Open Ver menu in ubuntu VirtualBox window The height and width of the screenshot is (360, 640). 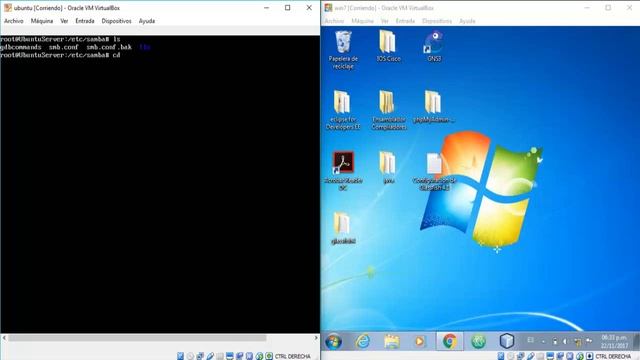point(64,21)
